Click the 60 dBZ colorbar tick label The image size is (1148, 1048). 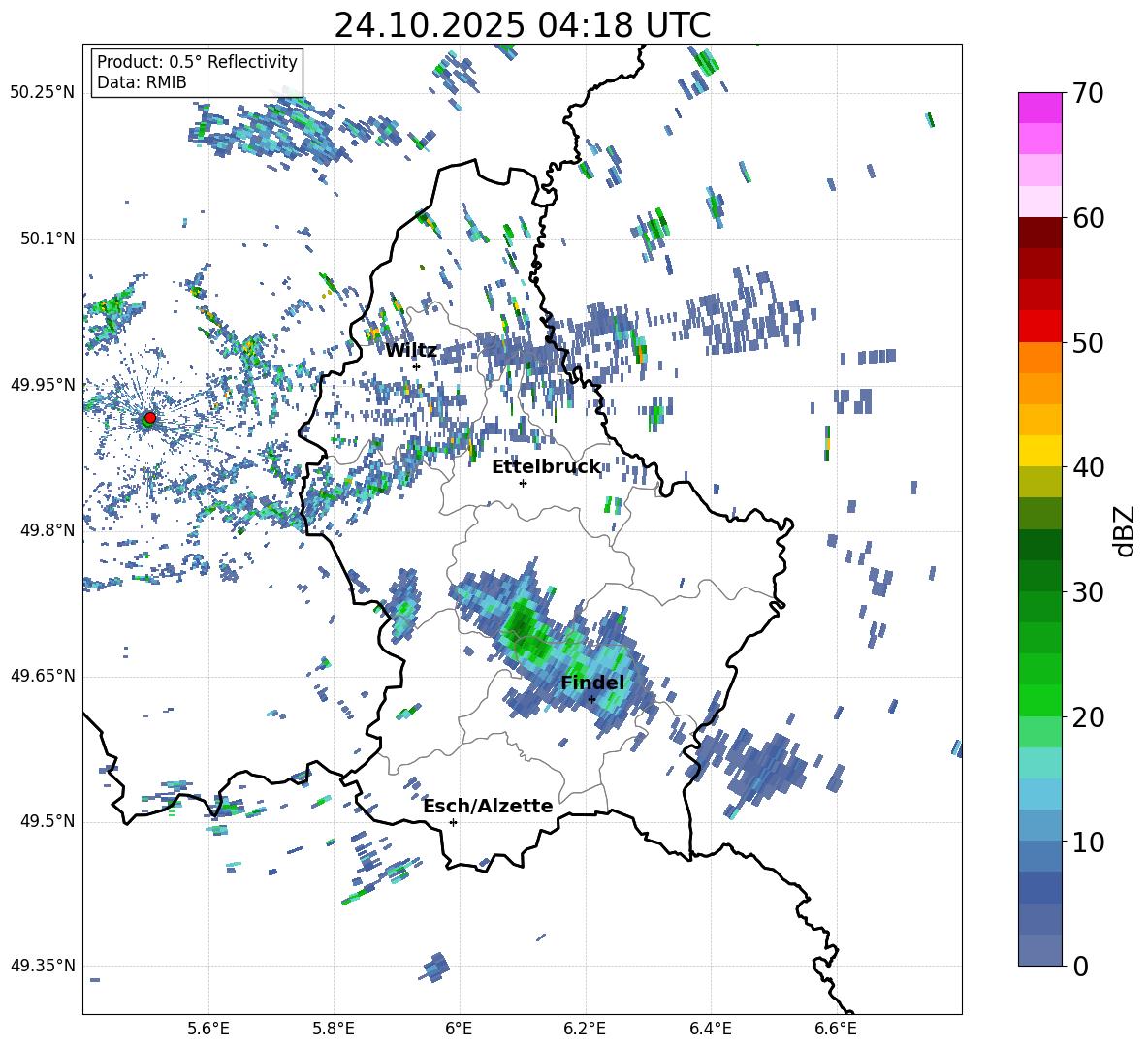1088,218
